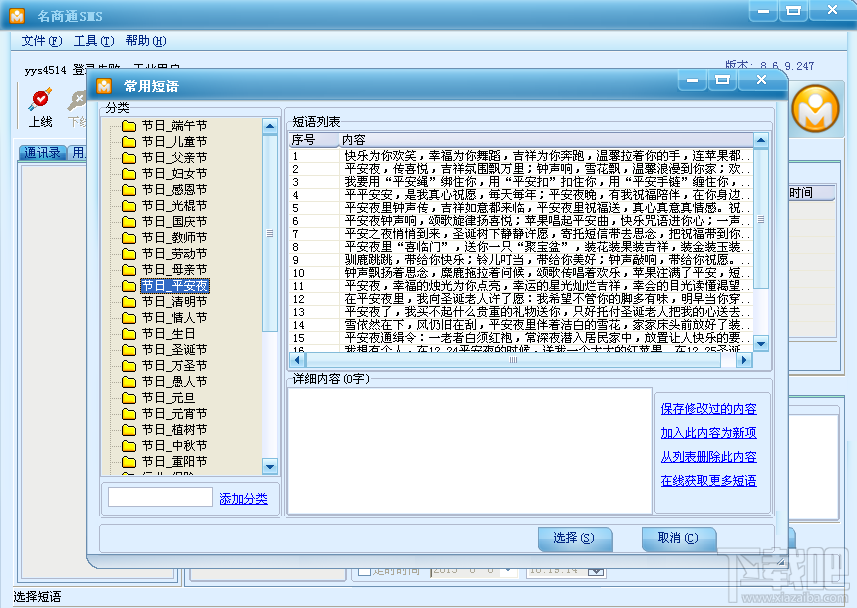The width and height of the screenshot is (857, 608).
Task: Click the folder icon for 节日_愚人节
Action: coord(129,382)
